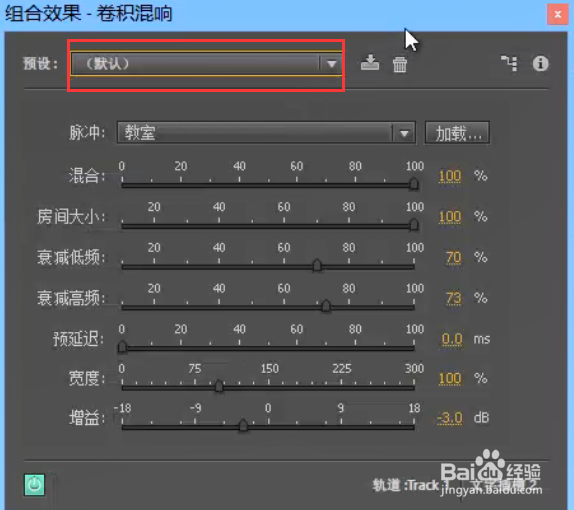574x510 pixels.
Task: Click the 预延迟 pre-delay slider handle
Action: coord(122,346)
